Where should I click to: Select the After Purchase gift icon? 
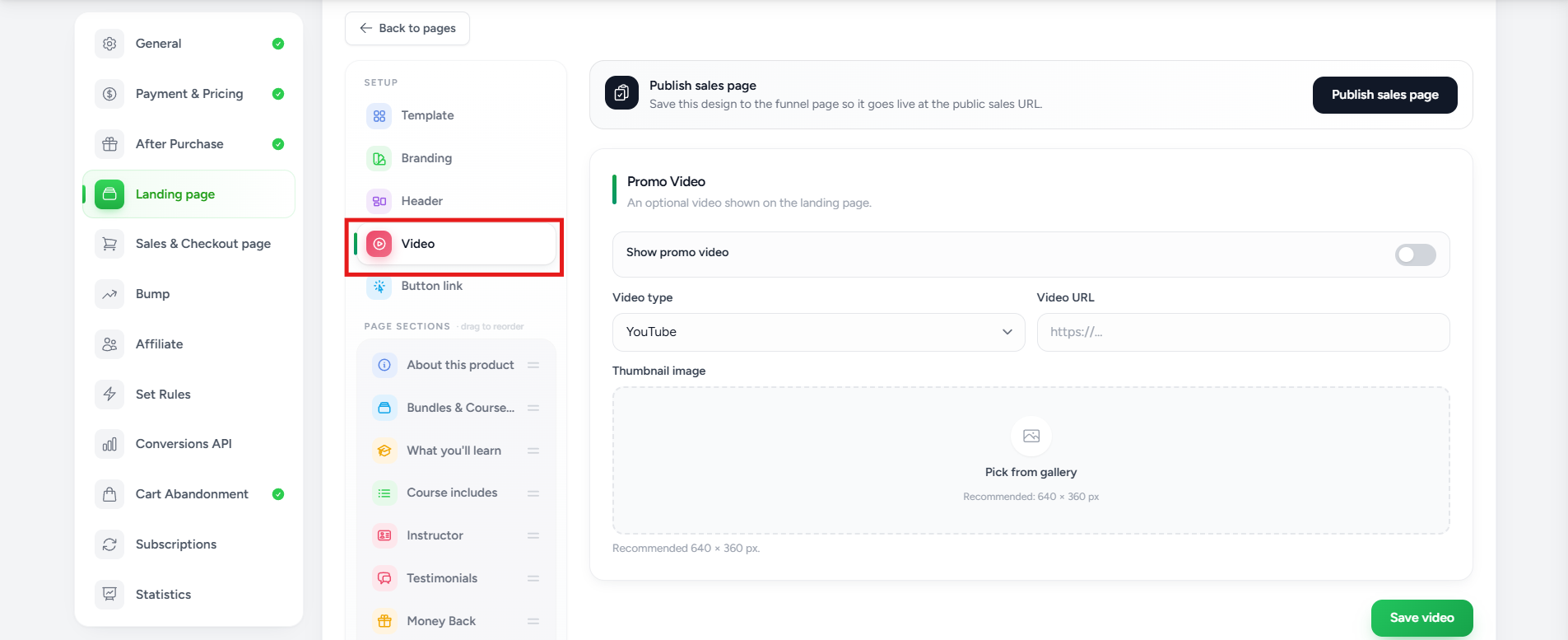(109, 144)
